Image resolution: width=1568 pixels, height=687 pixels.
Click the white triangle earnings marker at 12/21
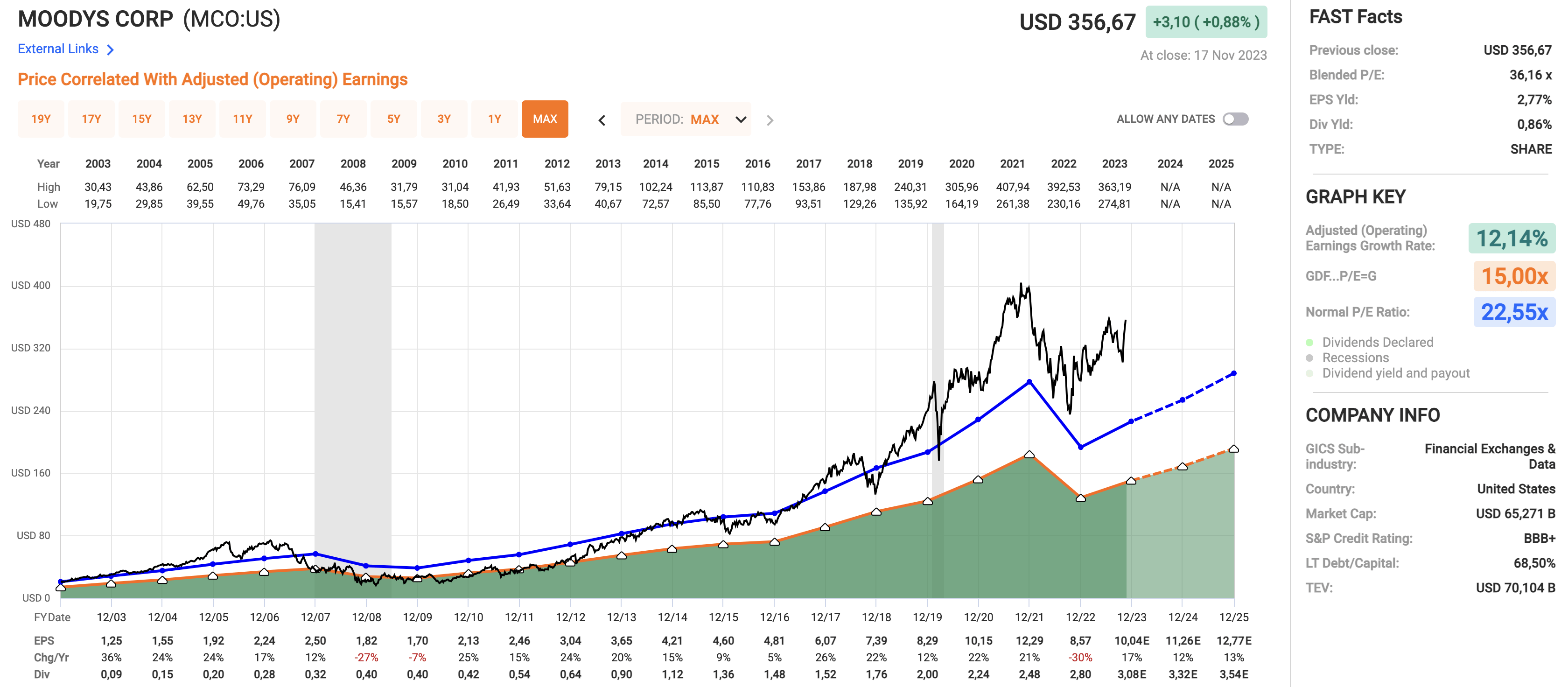click(x=1029, y=455)
